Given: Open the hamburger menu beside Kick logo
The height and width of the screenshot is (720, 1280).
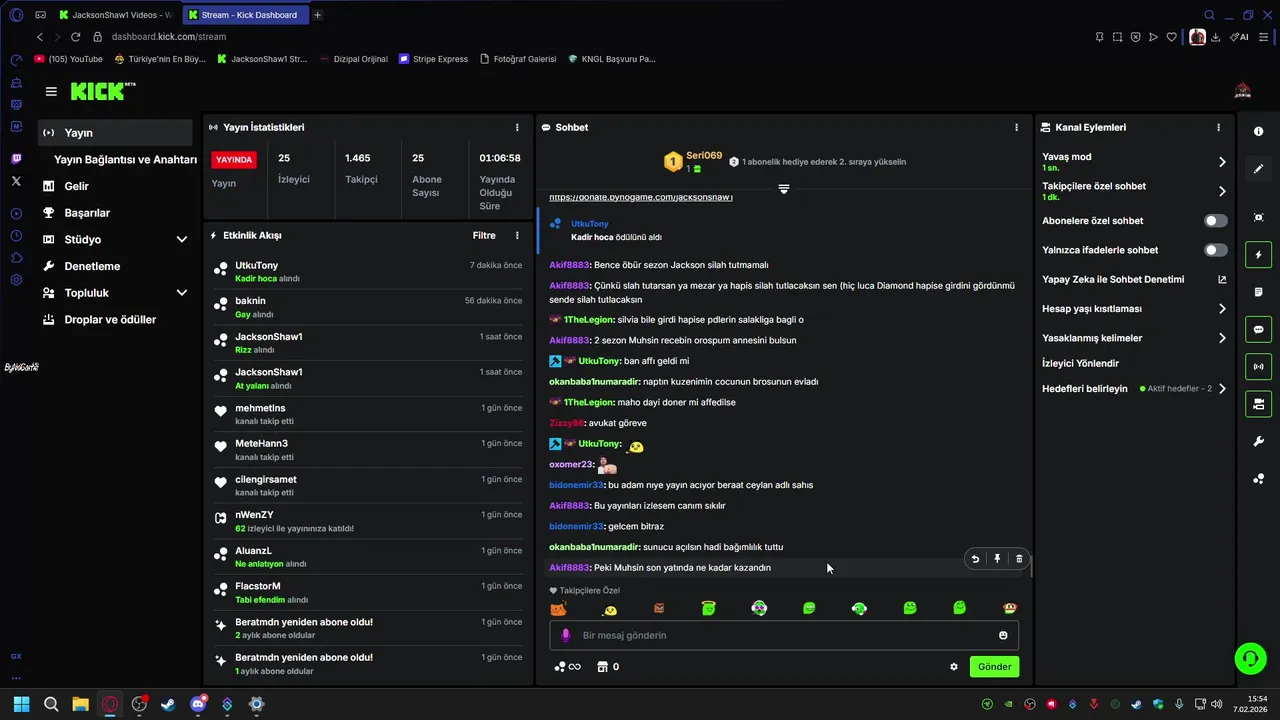Looking at the screenshot, I should pyautogui.click(x=51, y=91).
